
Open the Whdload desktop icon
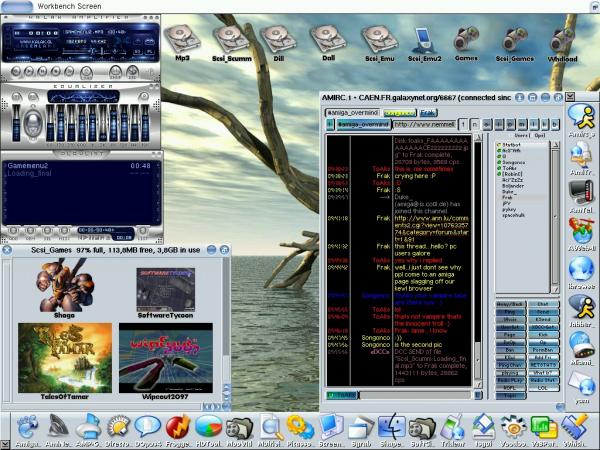(x=562, y=44)
